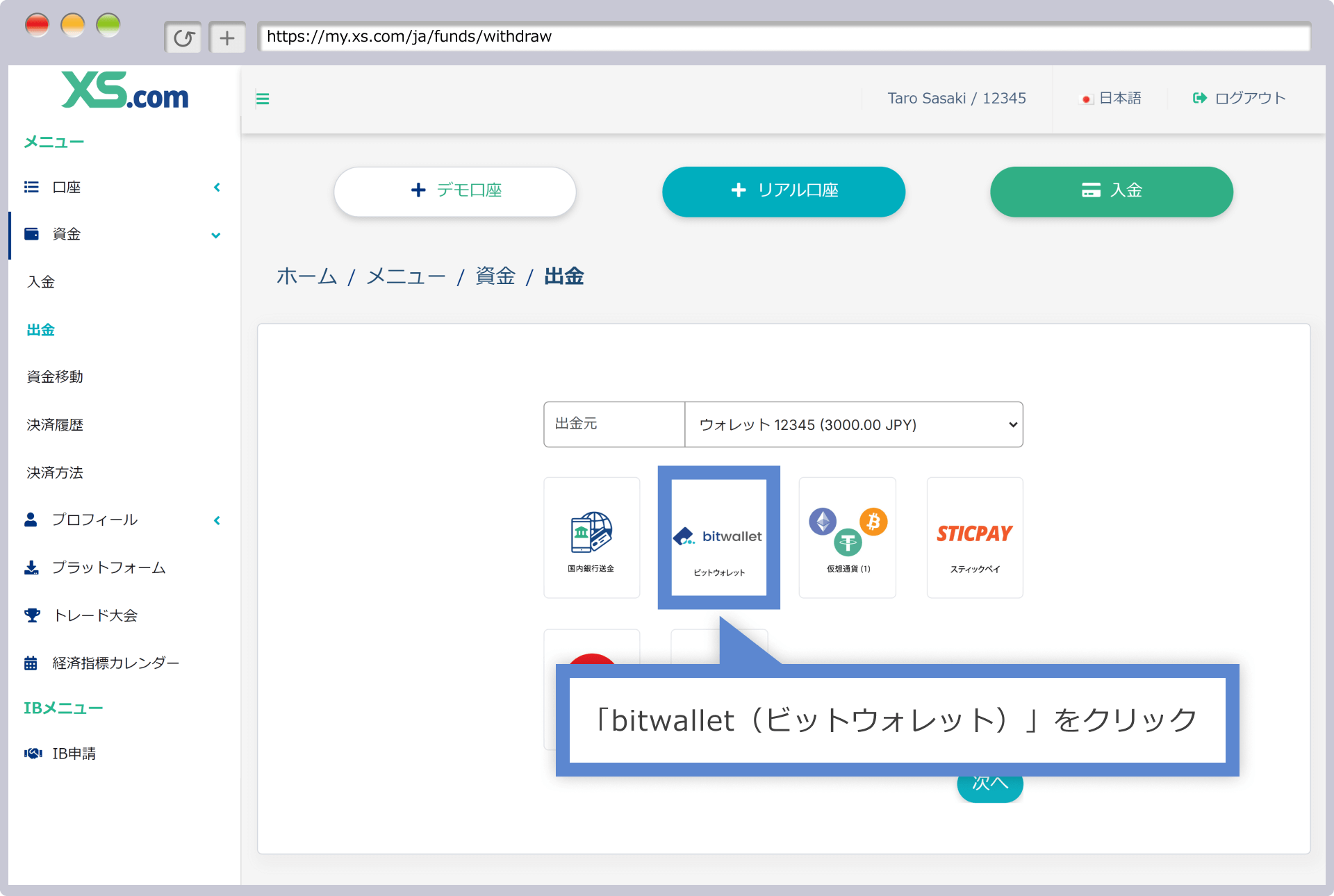
Task: Click the 資金 wallet icon in sidebar
Action: coord(31,234)
